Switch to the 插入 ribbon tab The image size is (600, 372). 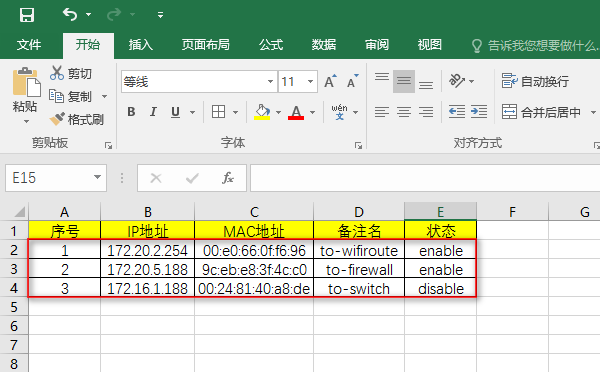coord(140,45)
